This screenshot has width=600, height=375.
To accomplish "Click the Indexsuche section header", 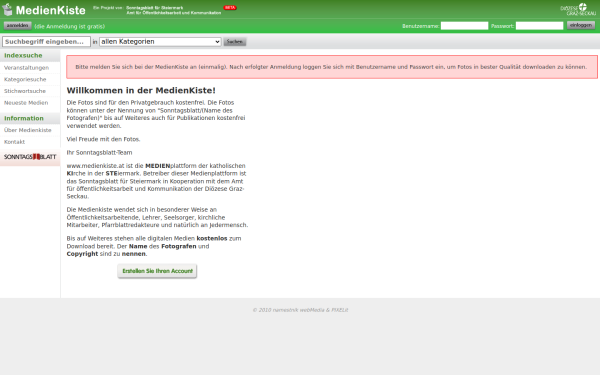I will coord(30,55).
